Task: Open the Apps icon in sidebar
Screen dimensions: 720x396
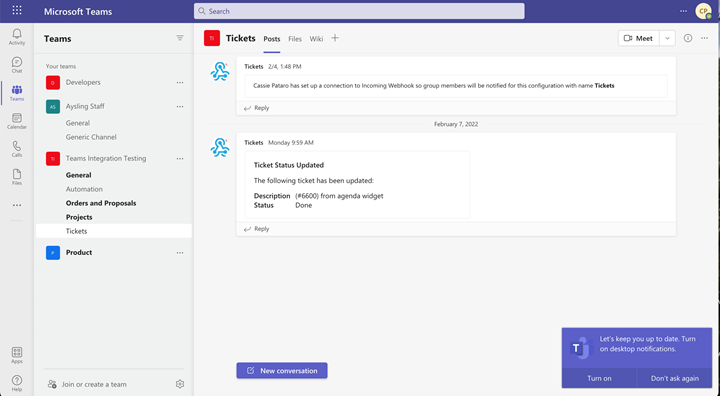Action: coord(17,352)
